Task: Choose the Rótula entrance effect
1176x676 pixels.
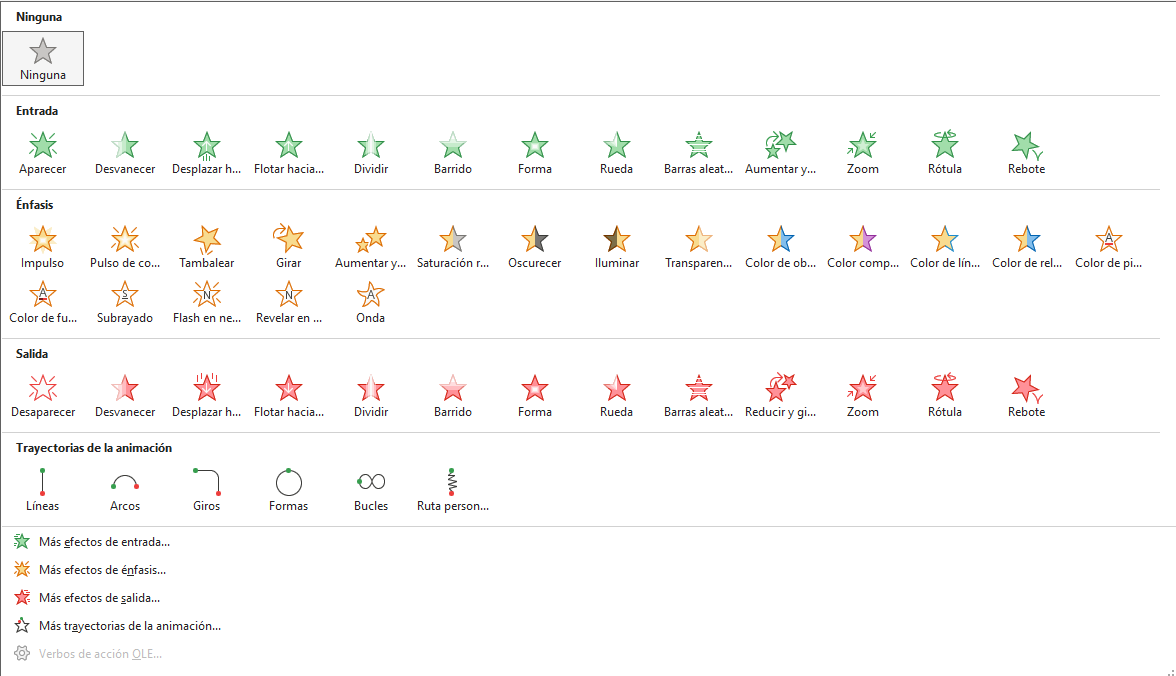Action: (x=944, y=152)
